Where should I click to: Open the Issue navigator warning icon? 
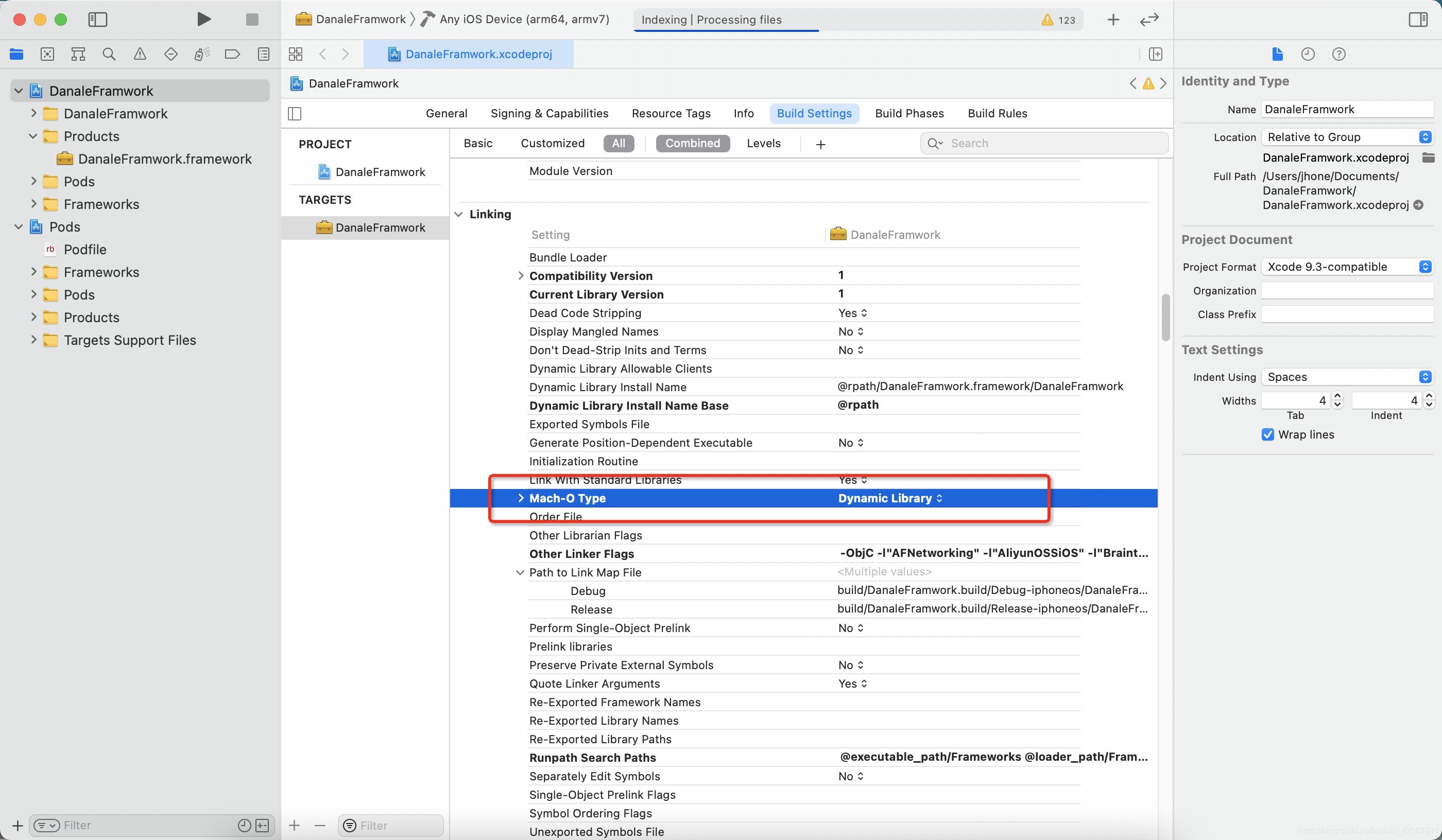tap(140, 55)
